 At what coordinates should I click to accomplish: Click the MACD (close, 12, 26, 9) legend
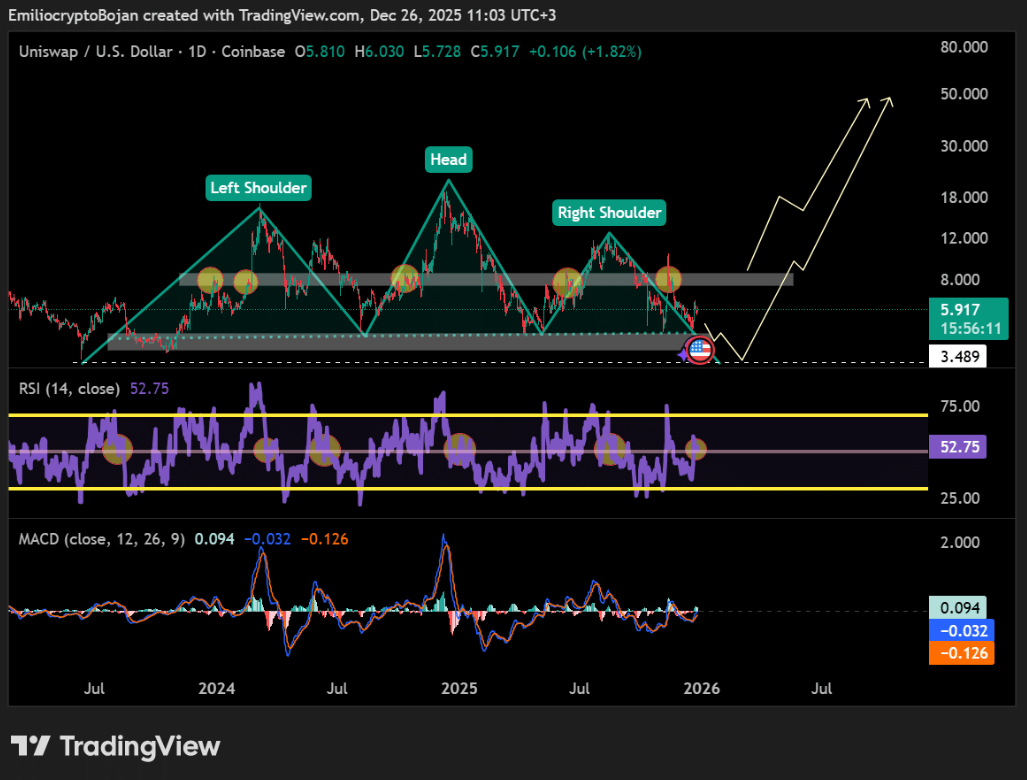tap(101, 539)
